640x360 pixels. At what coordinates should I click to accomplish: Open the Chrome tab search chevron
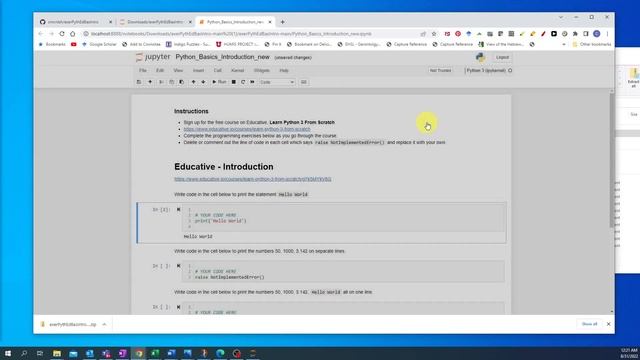(561, 17)
